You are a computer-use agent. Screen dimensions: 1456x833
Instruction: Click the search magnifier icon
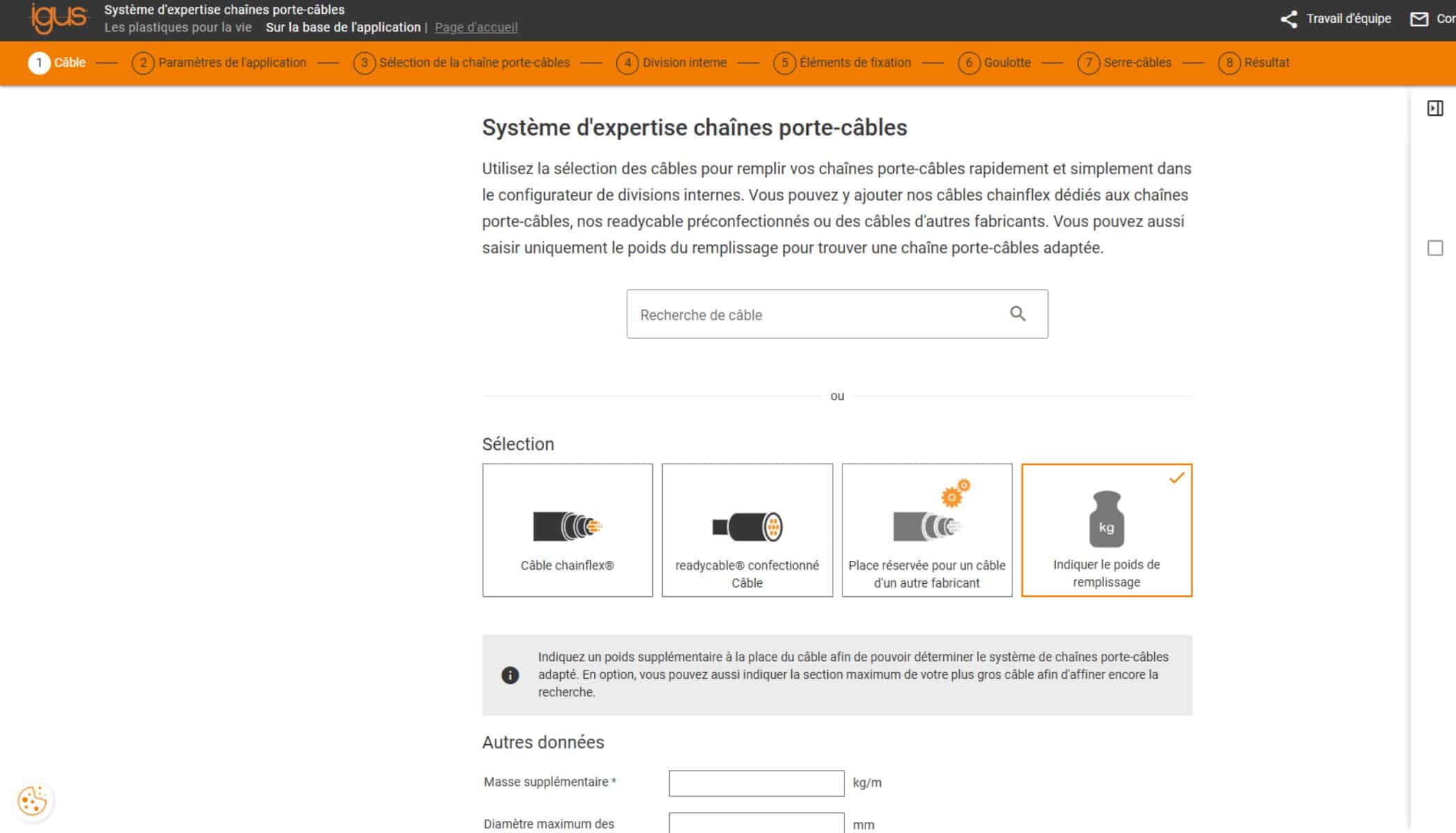point(1017,314)
